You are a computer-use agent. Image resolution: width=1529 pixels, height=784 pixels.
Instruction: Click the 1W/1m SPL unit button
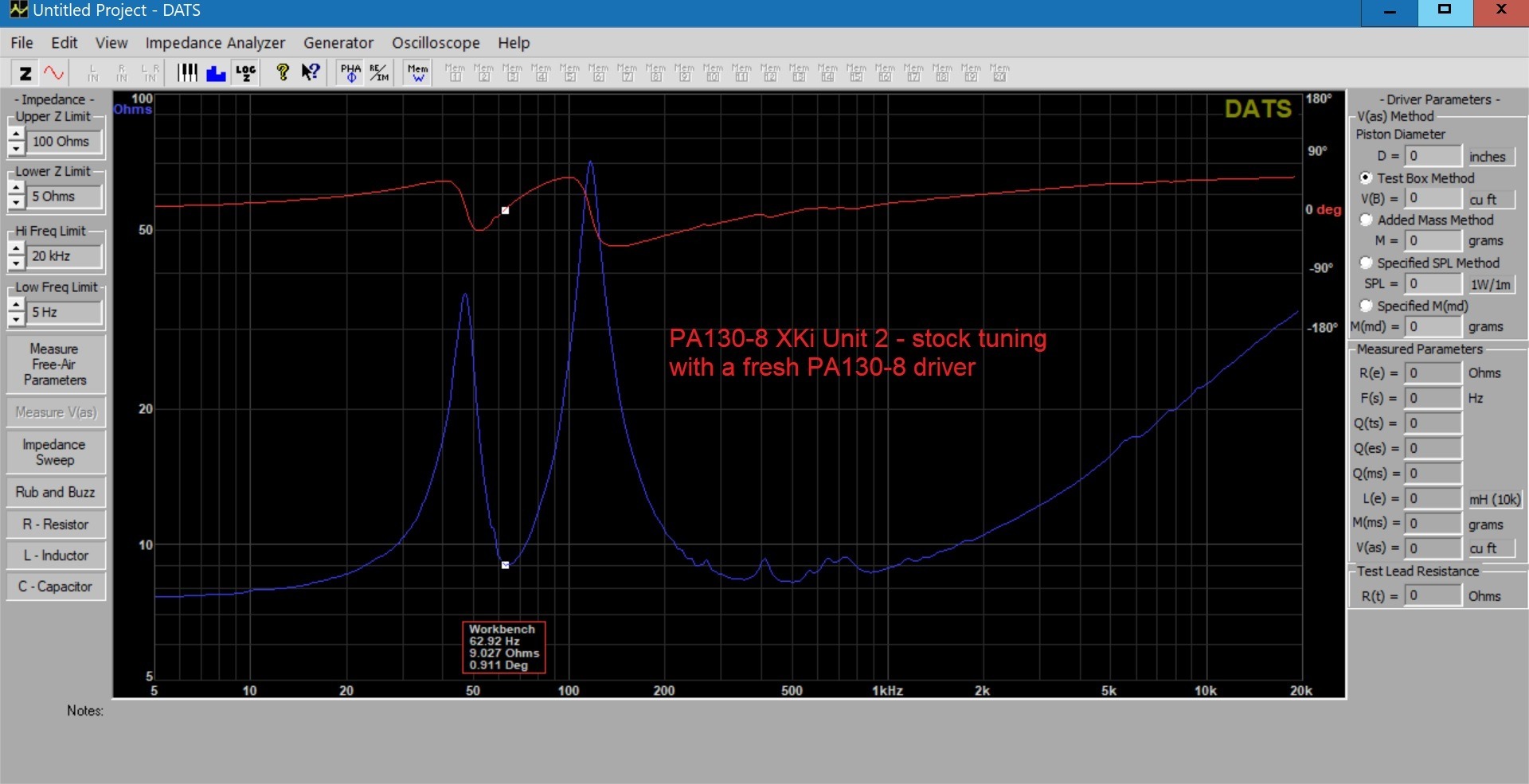click(x=1491, y=284)
